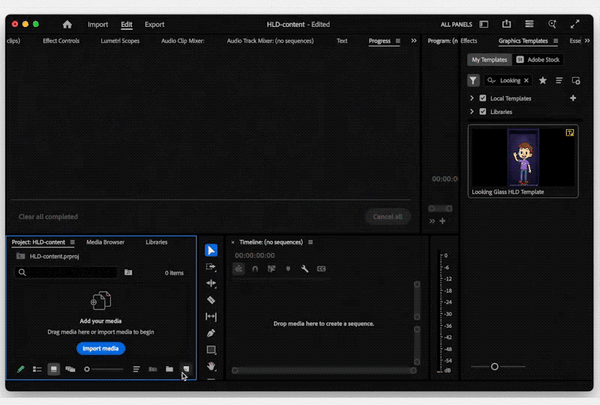Expand the Local Templates chevron
600x405 pixels.
[472, 98]
